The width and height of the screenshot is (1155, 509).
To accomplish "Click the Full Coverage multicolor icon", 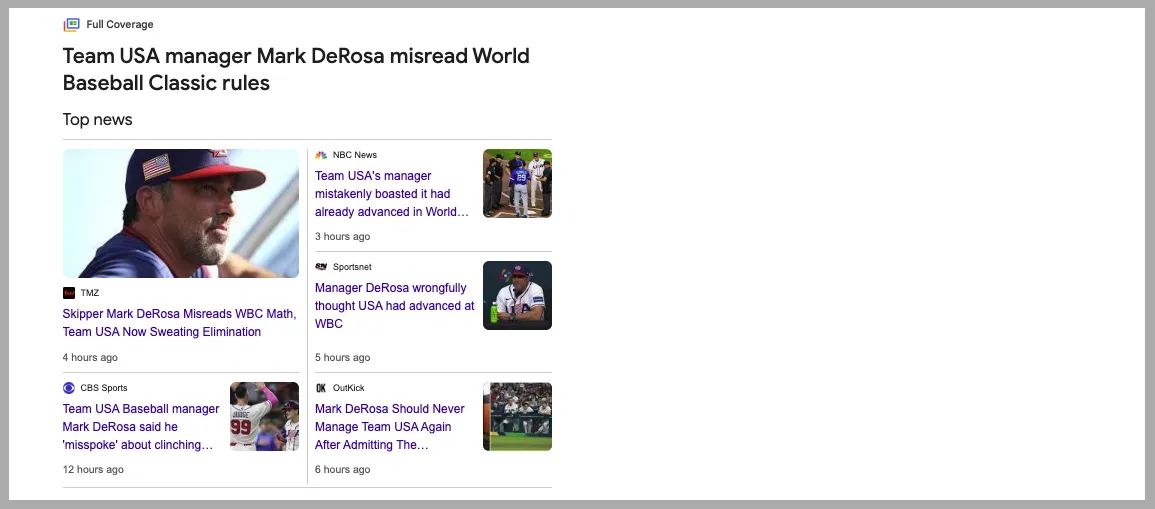I will (x=71, y=24).
